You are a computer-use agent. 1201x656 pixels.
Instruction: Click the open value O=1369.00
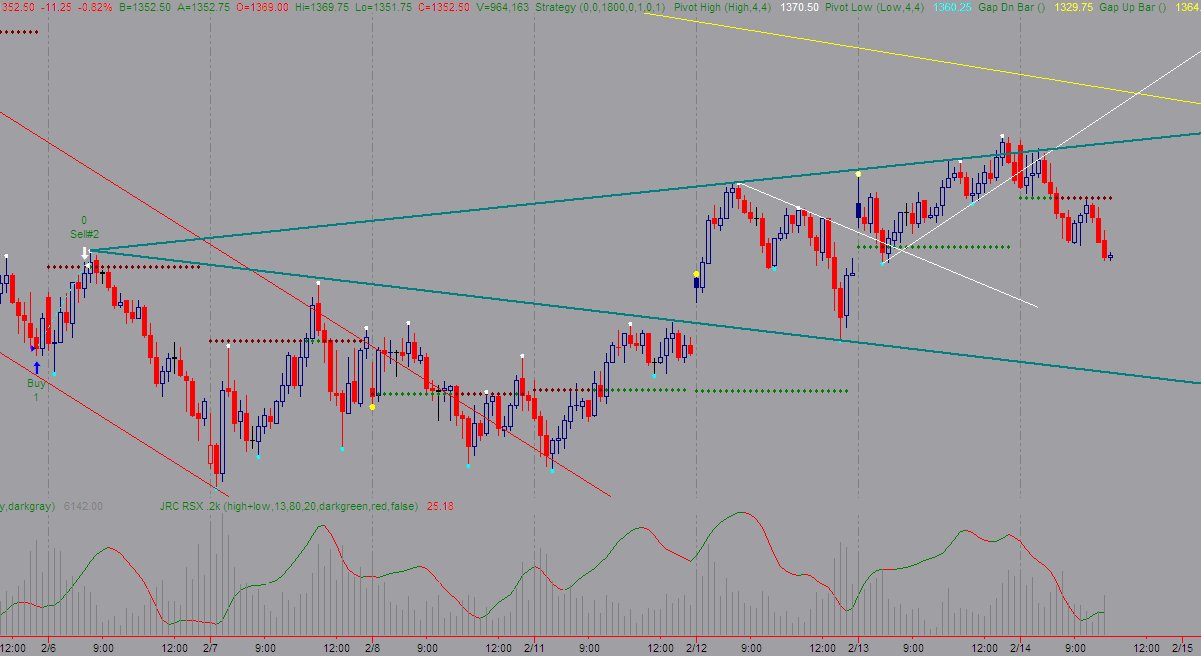(262, 7)
